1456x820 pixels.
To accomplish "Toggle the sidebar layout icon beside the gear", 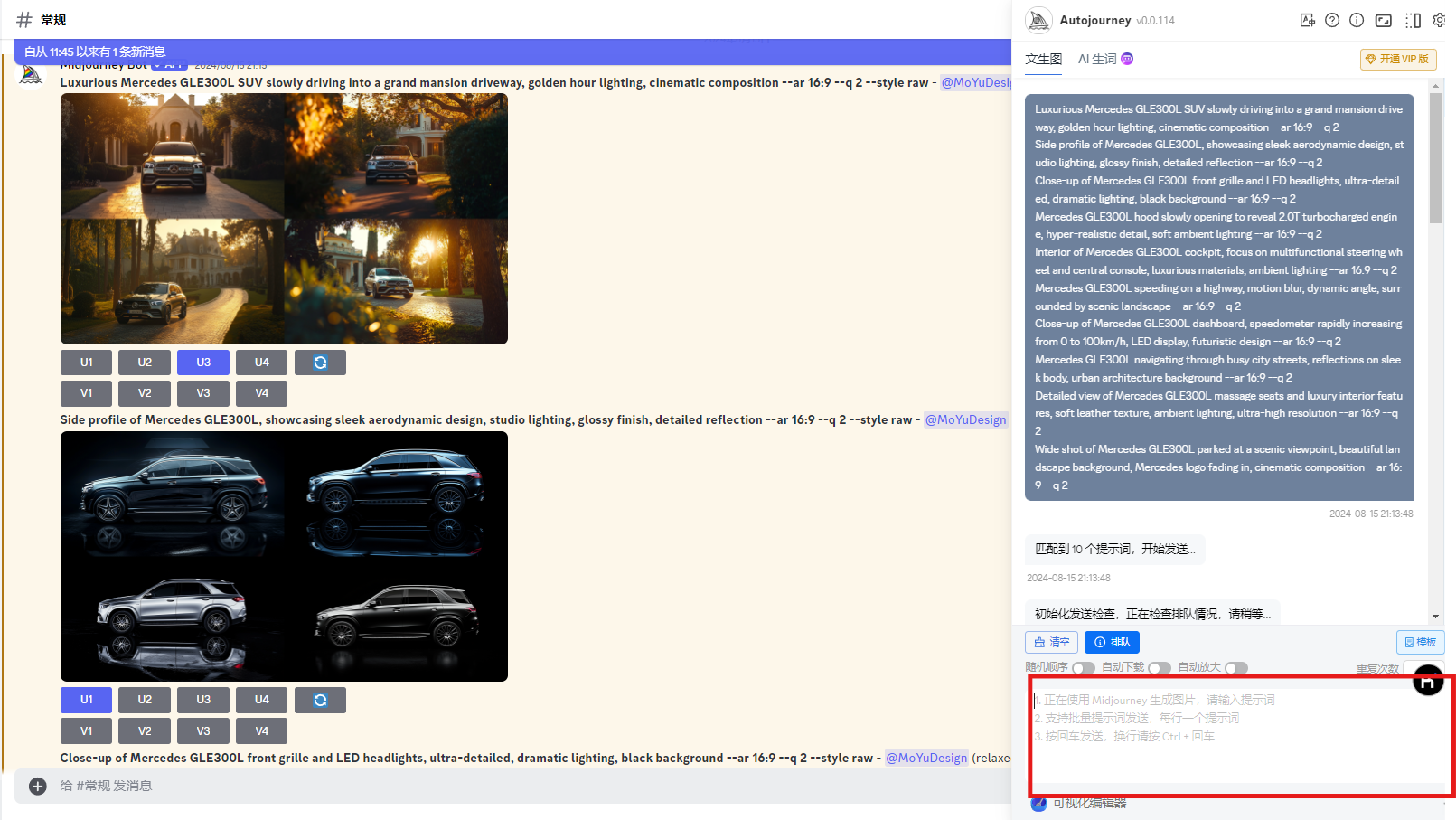I will click(x=1414, y=20).
